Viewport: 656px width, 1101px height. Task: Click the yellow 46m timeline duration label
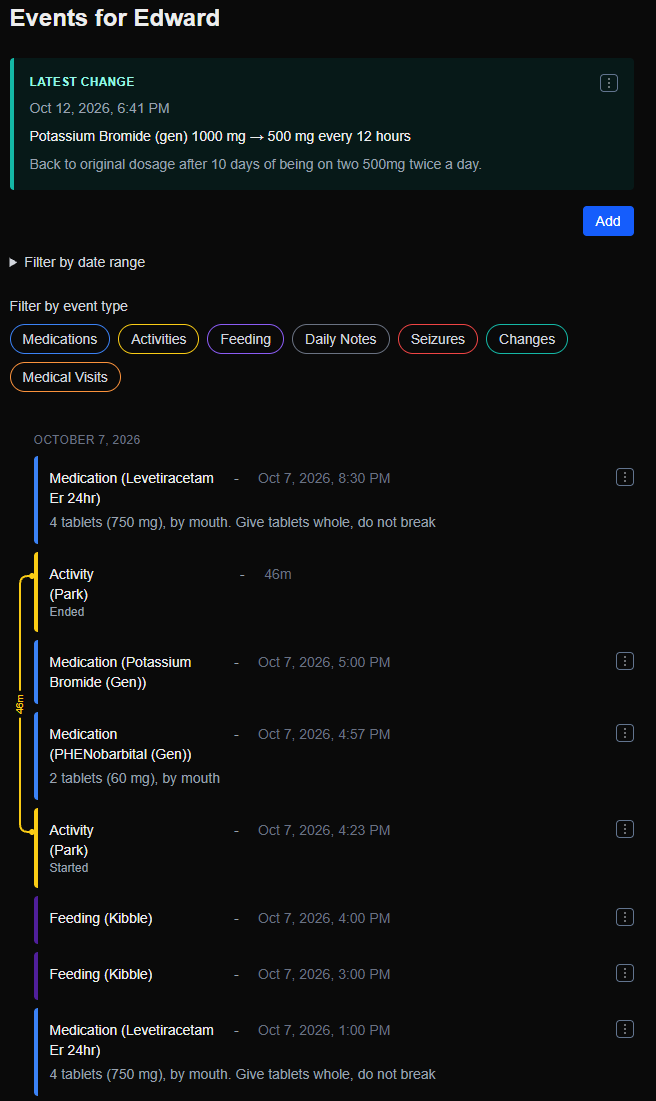20,704
